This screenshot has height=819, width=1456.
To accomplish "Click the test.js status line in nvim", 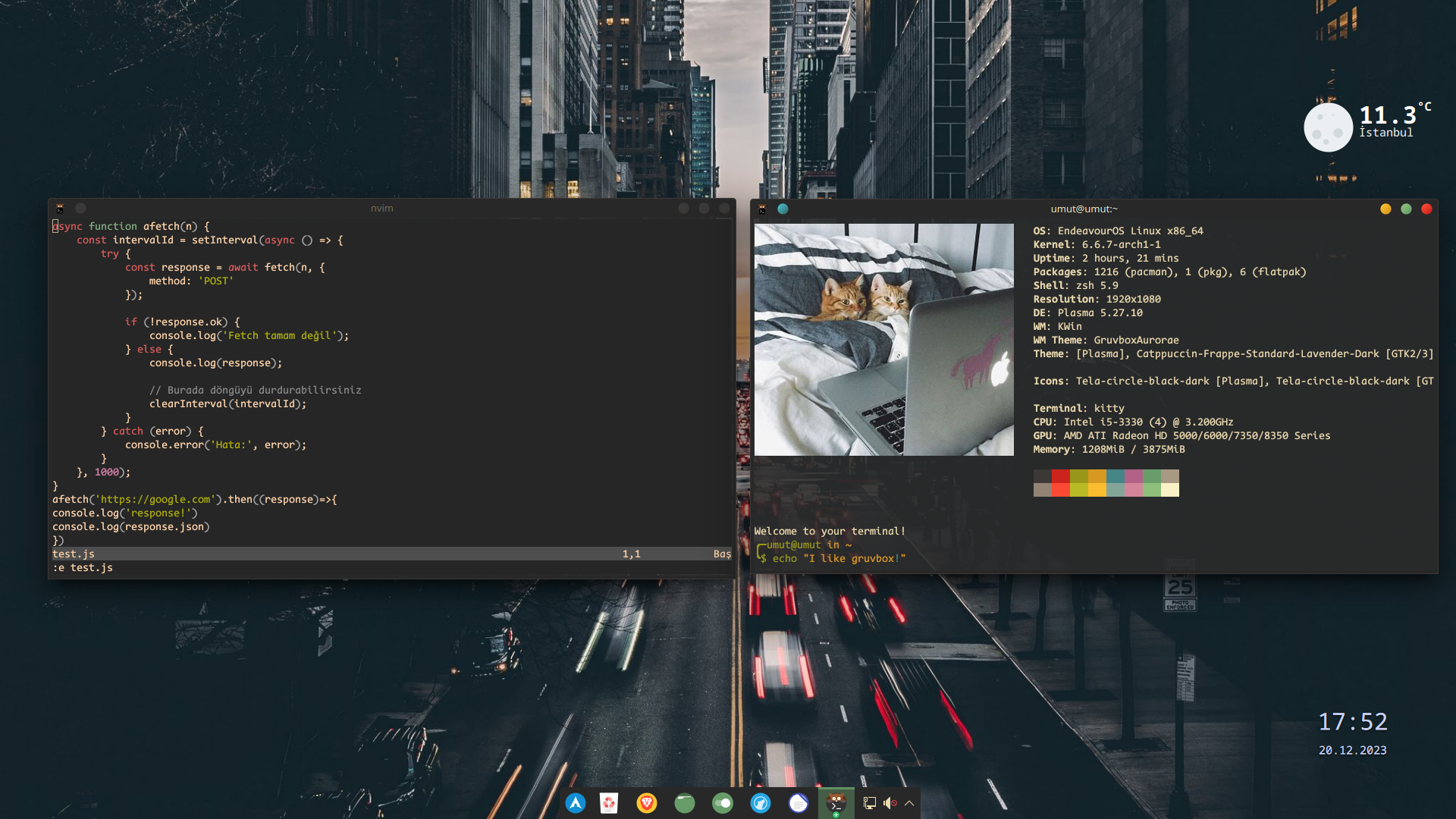I will pyautogui.click(x=74, y=554).
